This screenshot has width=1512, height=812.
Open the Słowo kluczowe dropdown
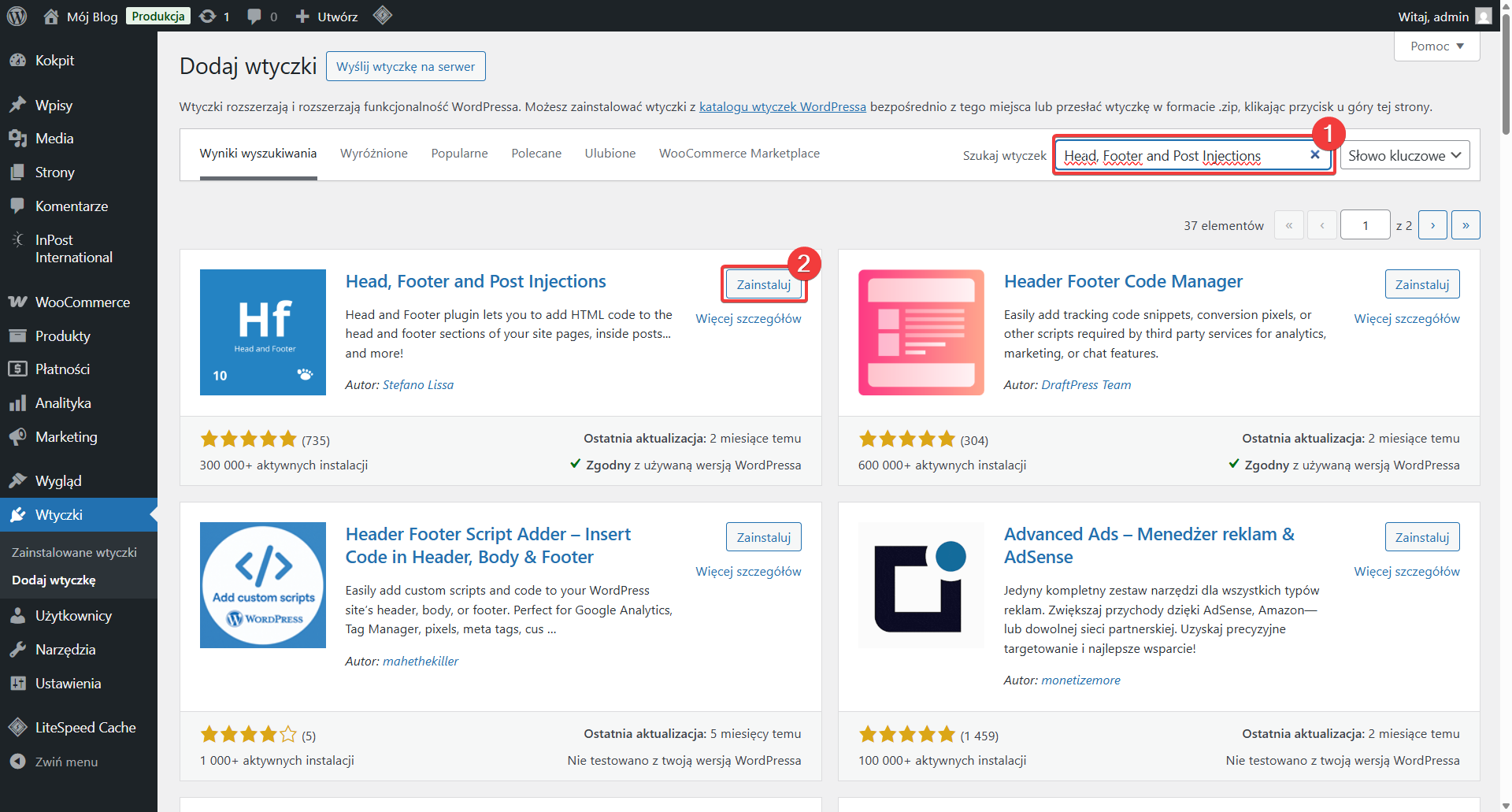[x=1405, y=156]
